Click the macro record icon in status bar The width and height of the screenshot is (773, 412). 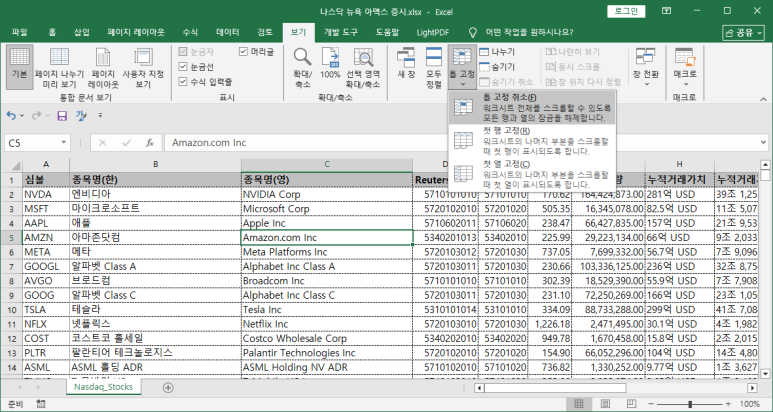tap(41, 404)
